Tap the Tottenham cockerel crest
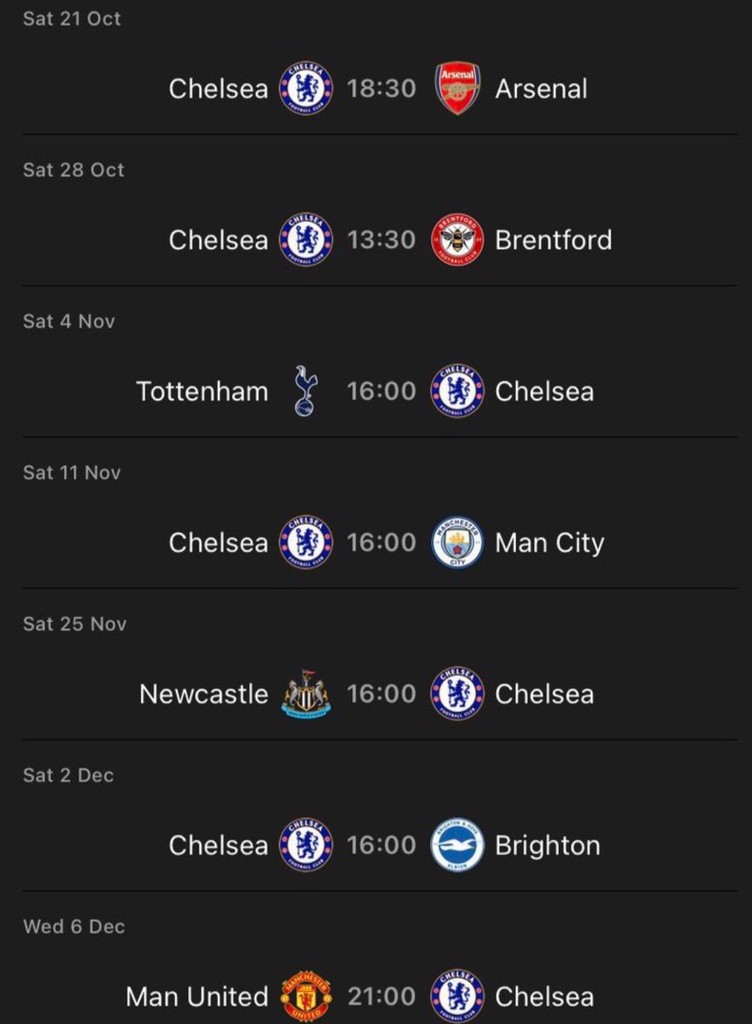752x1024 pixels. click(304, 391)
